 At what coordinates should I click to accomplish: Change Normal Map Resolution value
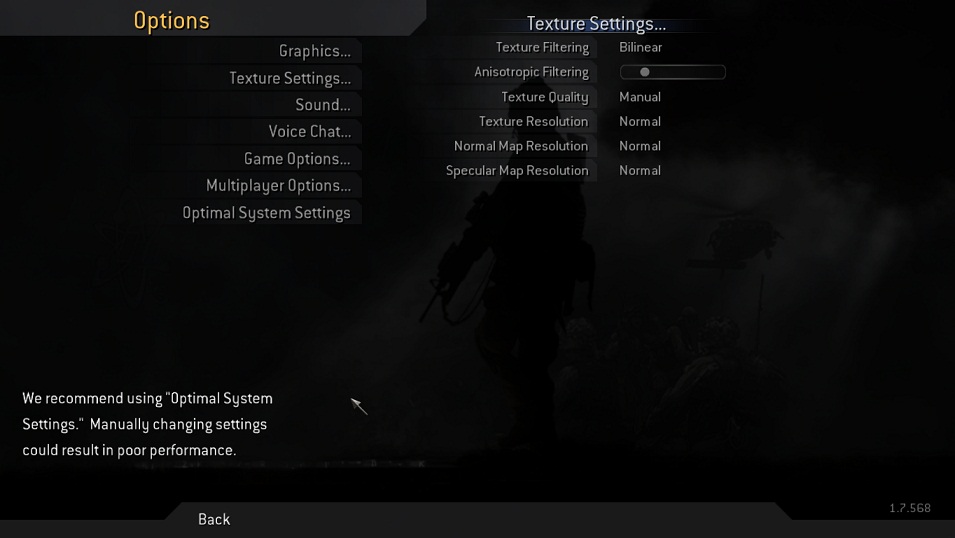point(640,146)
